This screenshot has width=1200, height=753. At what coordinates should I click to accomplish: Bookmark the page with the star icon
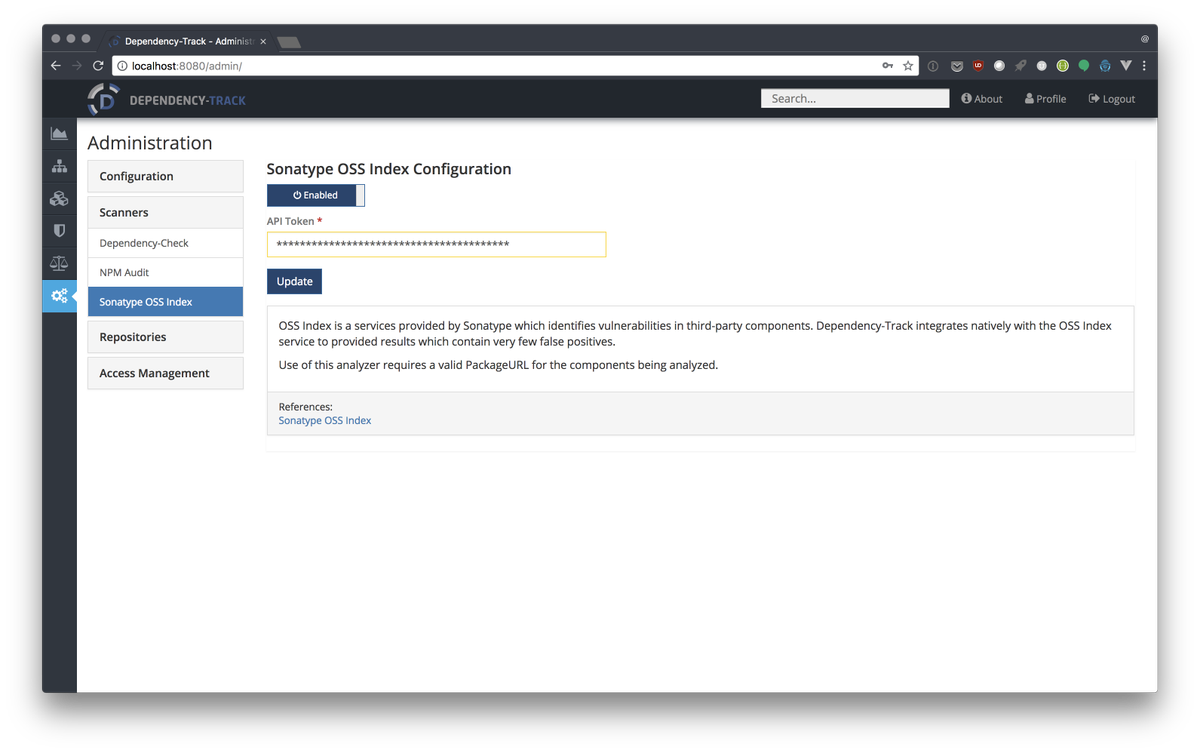point(908,66)
